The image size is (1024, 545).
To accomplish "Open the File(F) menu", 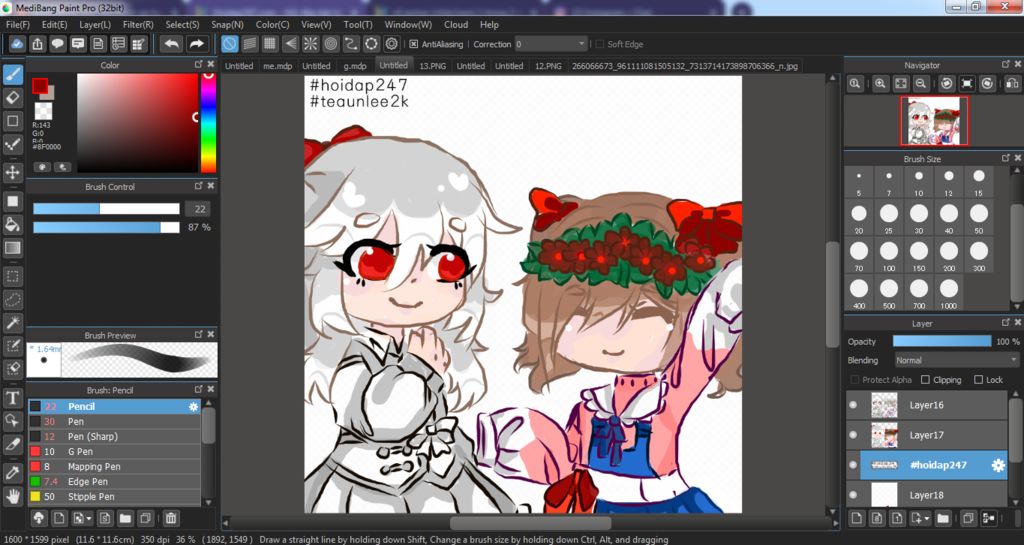I will (18, 25).
